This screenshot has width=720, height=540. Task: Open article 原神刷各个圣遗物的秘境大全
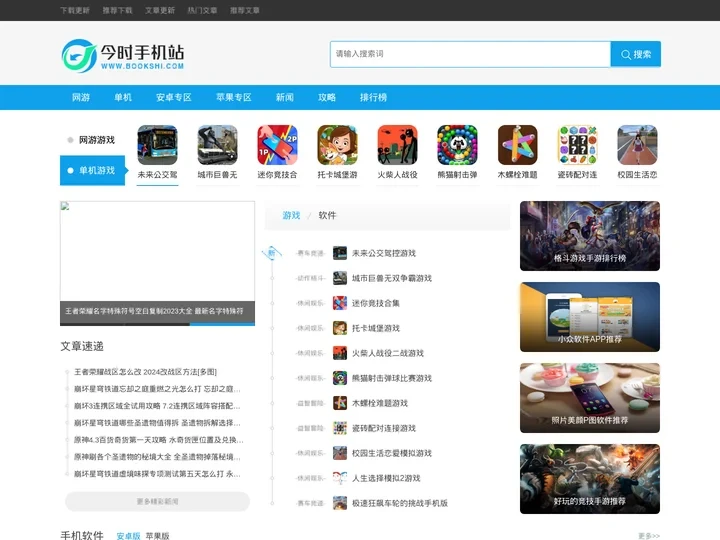point(157,457)
